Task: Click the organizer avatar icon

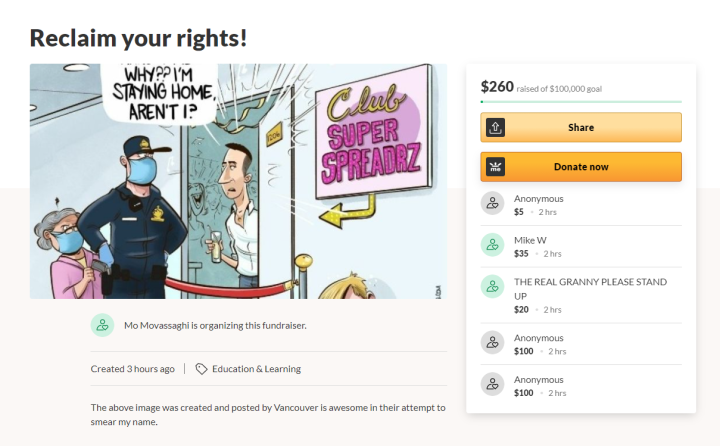Action: pos(102,325)
